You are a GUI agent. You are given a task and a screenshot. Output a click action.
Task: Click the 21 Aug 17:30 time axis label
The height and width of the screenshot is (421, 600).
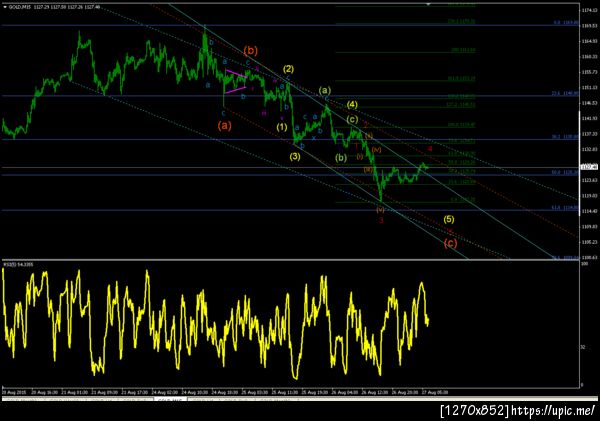(135, 392)
